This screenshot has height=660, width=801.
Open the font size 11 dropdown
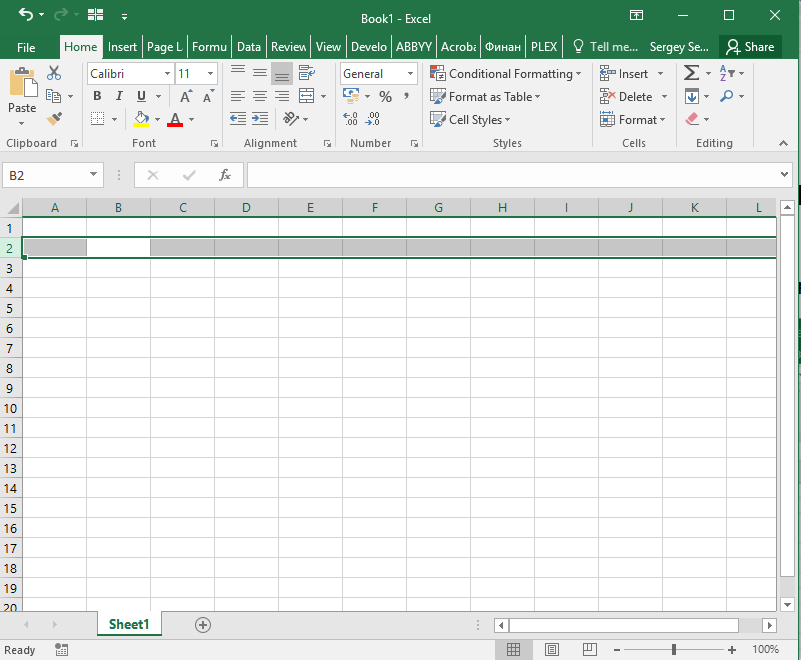click(x=210, y=74)
